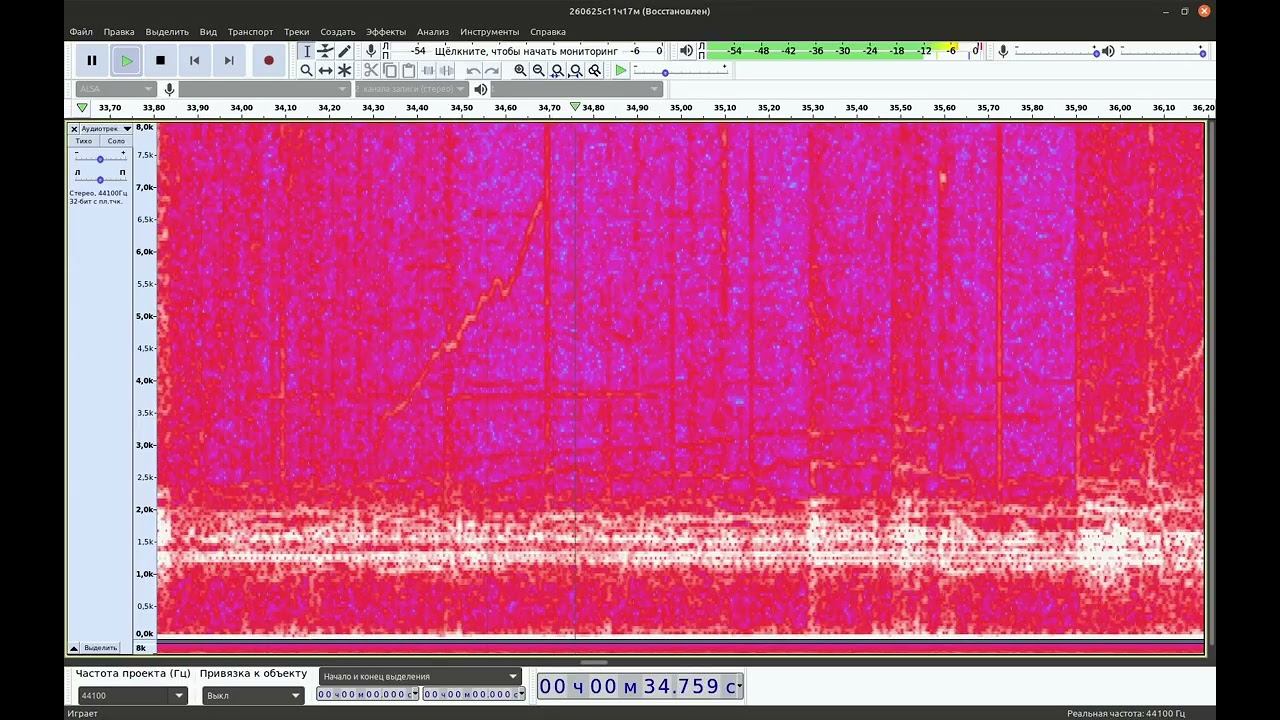
Task: Click the Undo arrow icon
Action: tap(473, 70)
